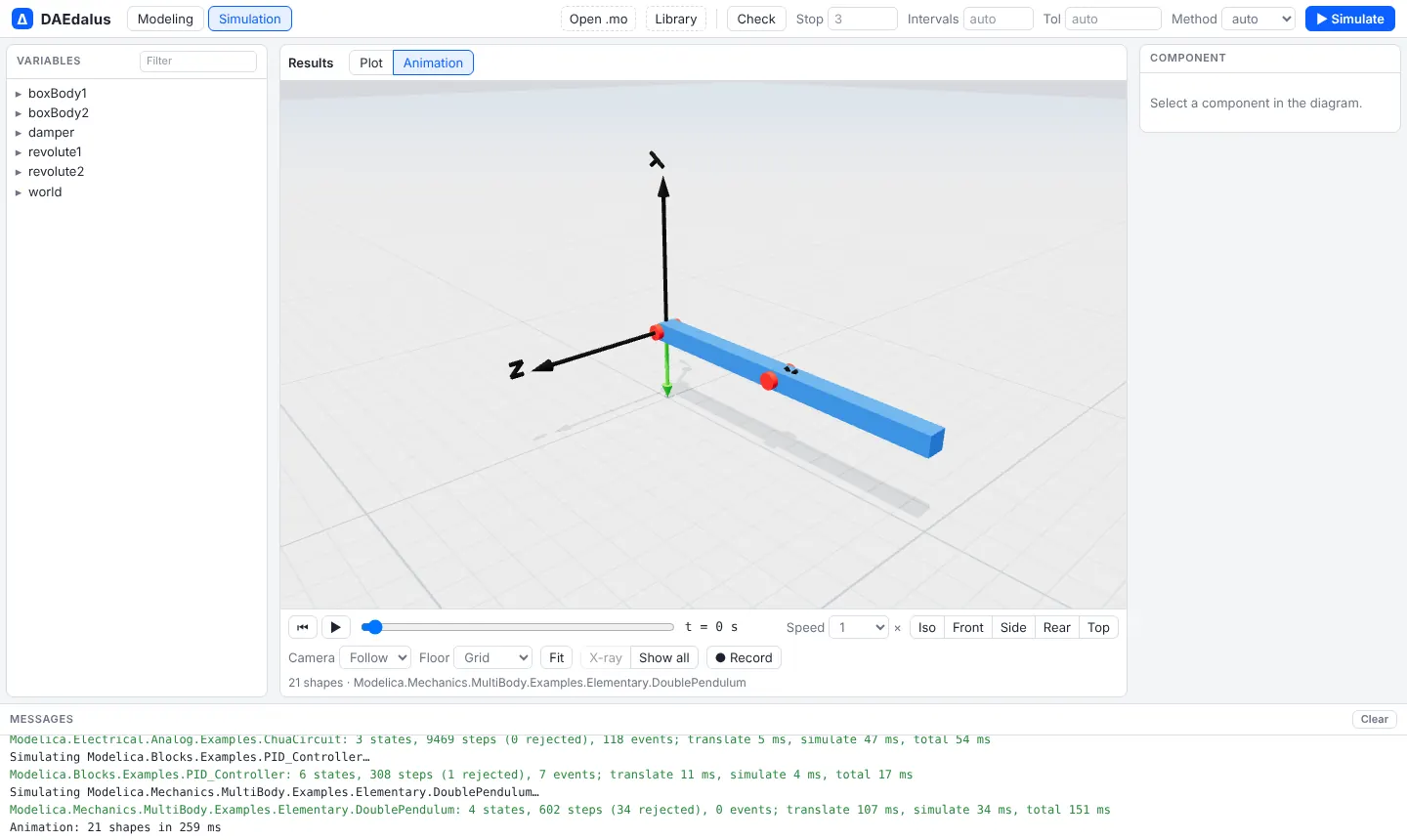Set view to Rear
The height and width of the screenshot is (840, 1407).
(x=1057, y=627)
